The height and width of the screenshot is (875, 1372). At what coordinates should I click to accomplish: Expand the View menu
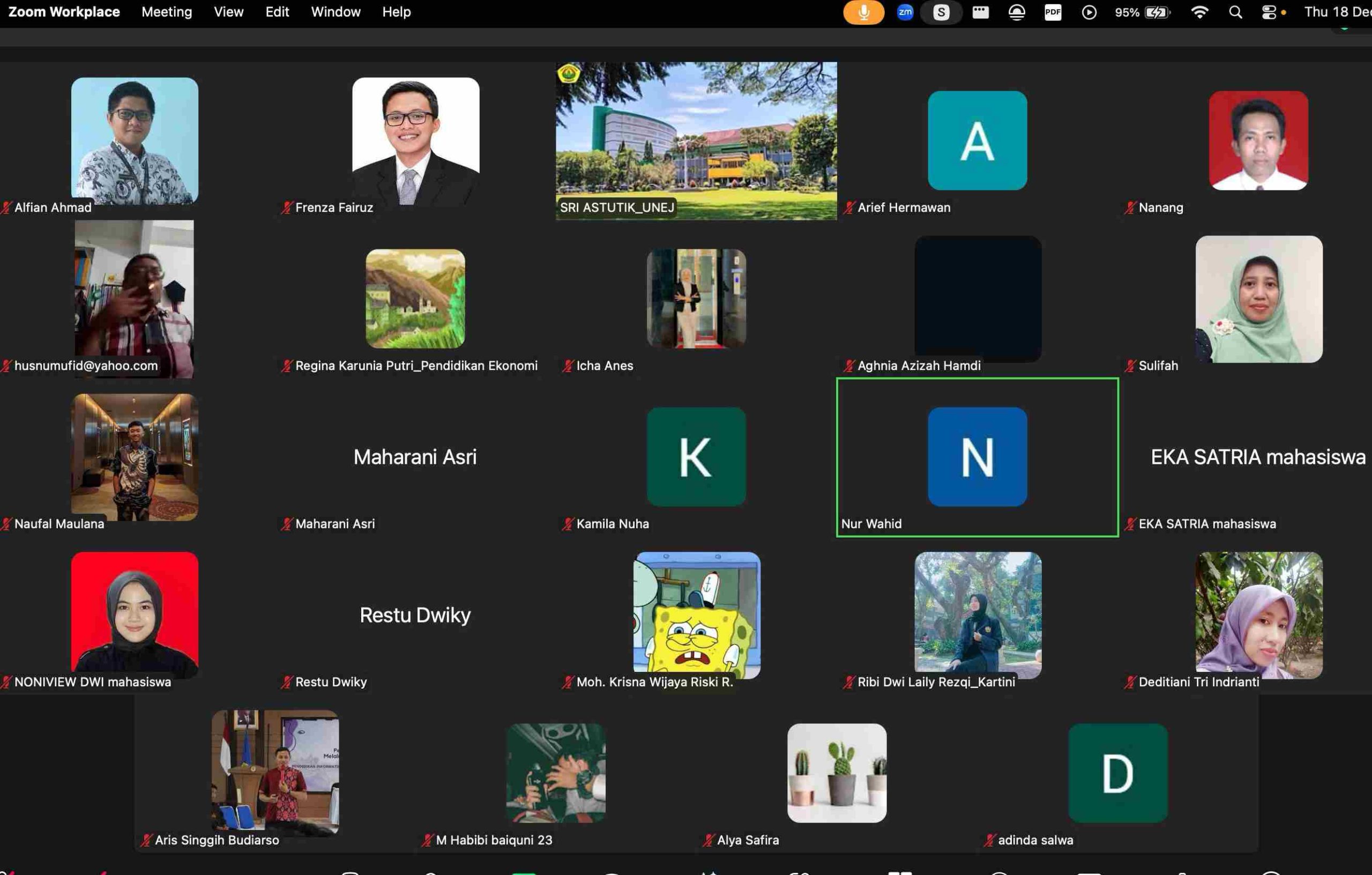coord(228,12)
